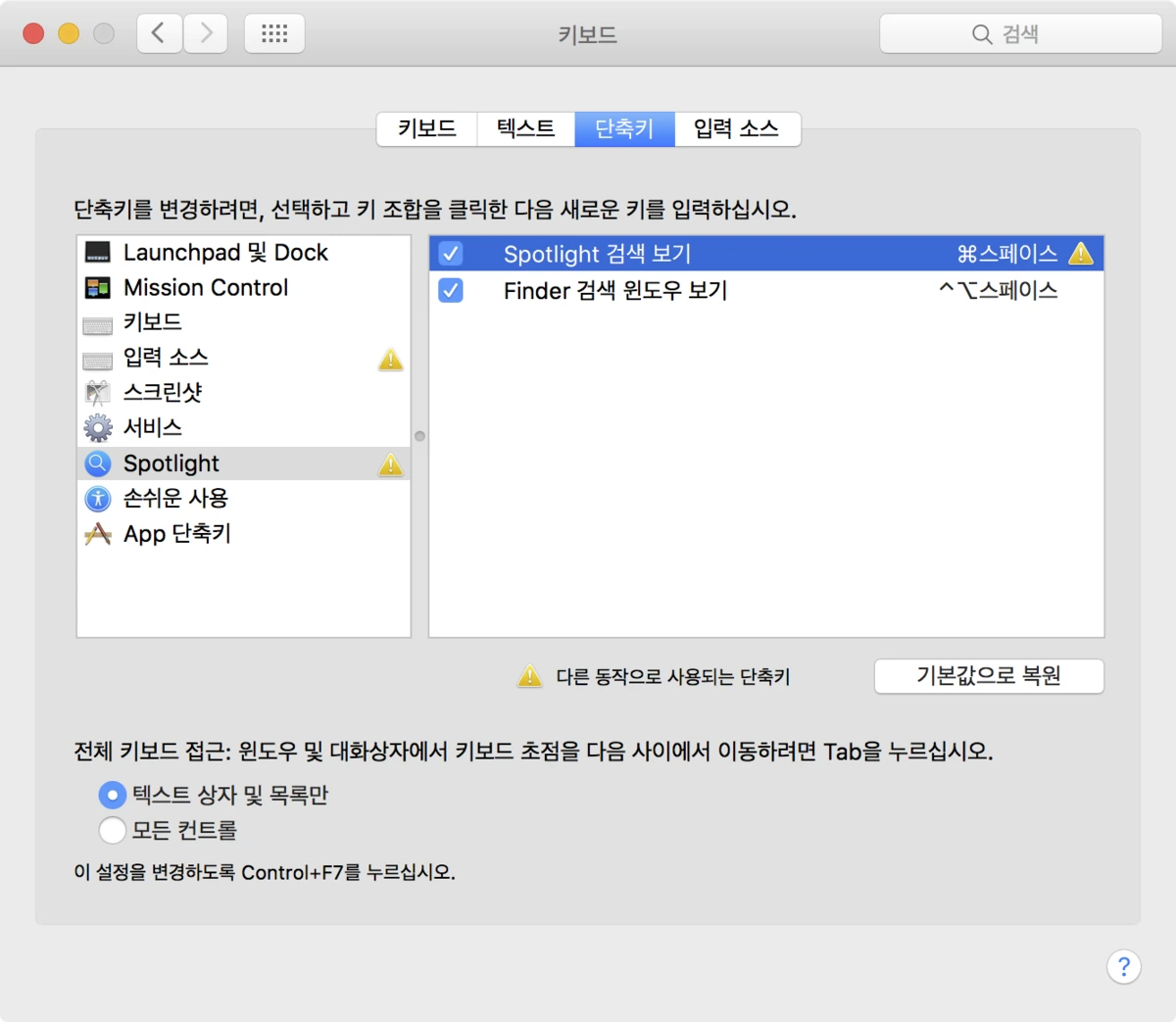The image size is (1176, 1022).
Task: Click warning icon beside ⌘스페이스 shortcut
Action: click(x=1081, y=254)
